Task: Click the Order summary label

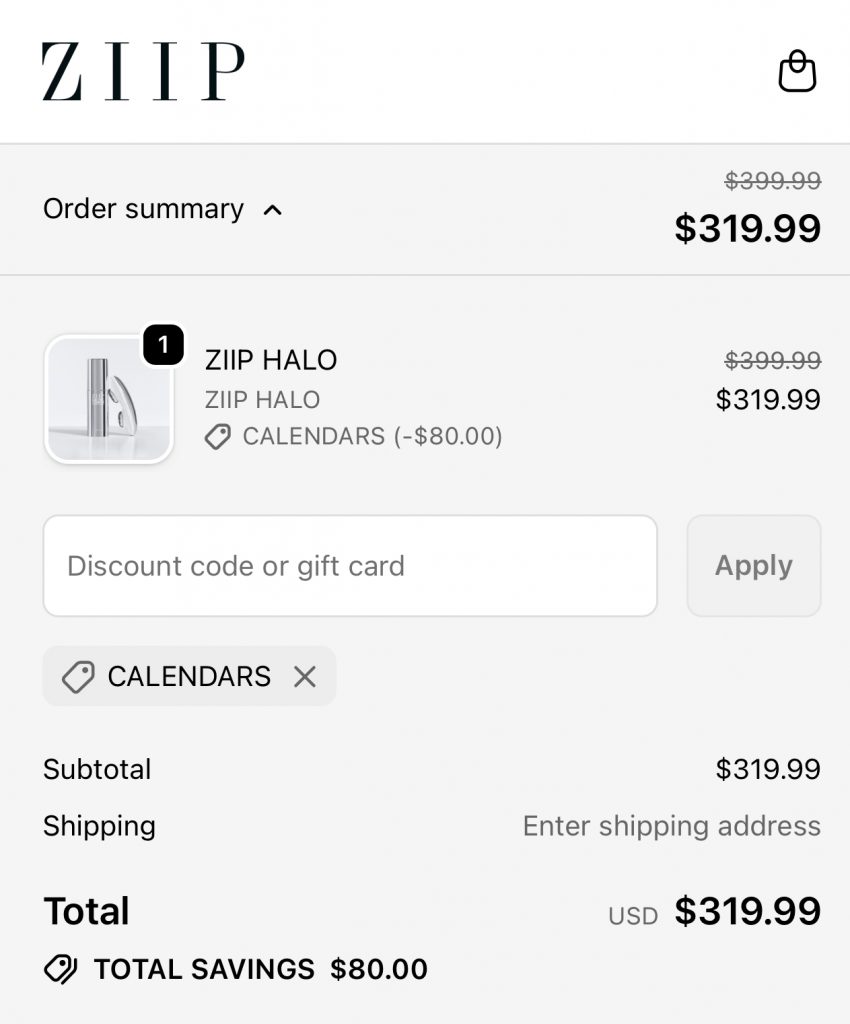Action: tap(143, 209)
